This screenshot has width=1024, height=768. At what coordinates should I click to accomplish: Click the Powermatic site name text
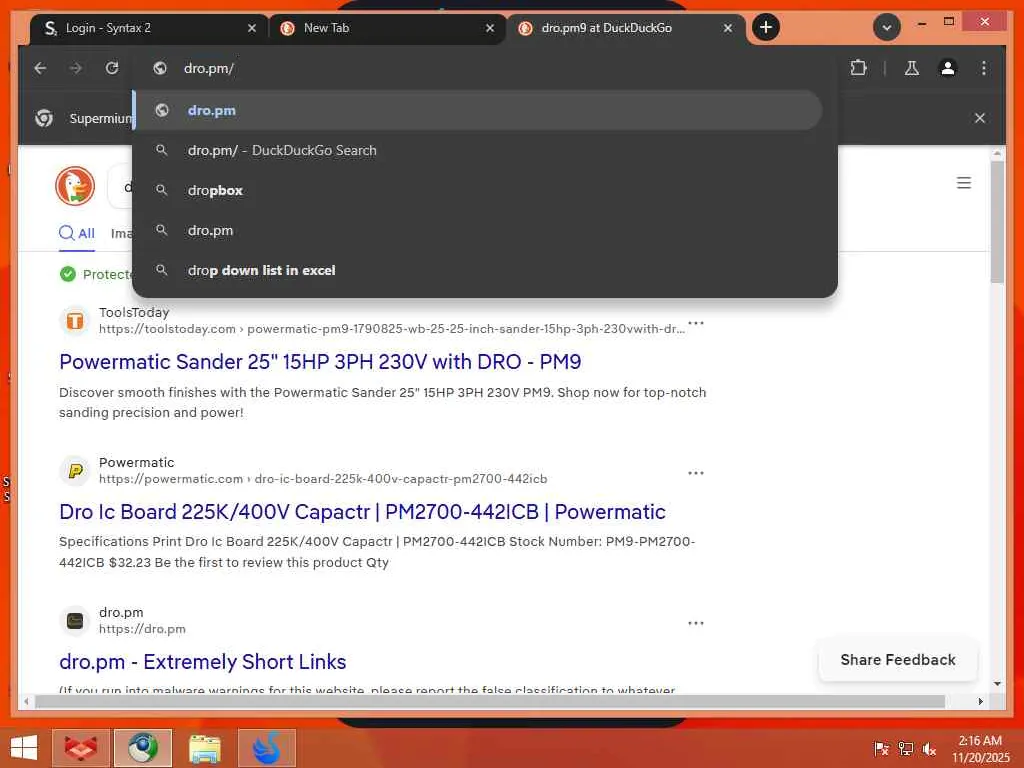tap(136, 462)
